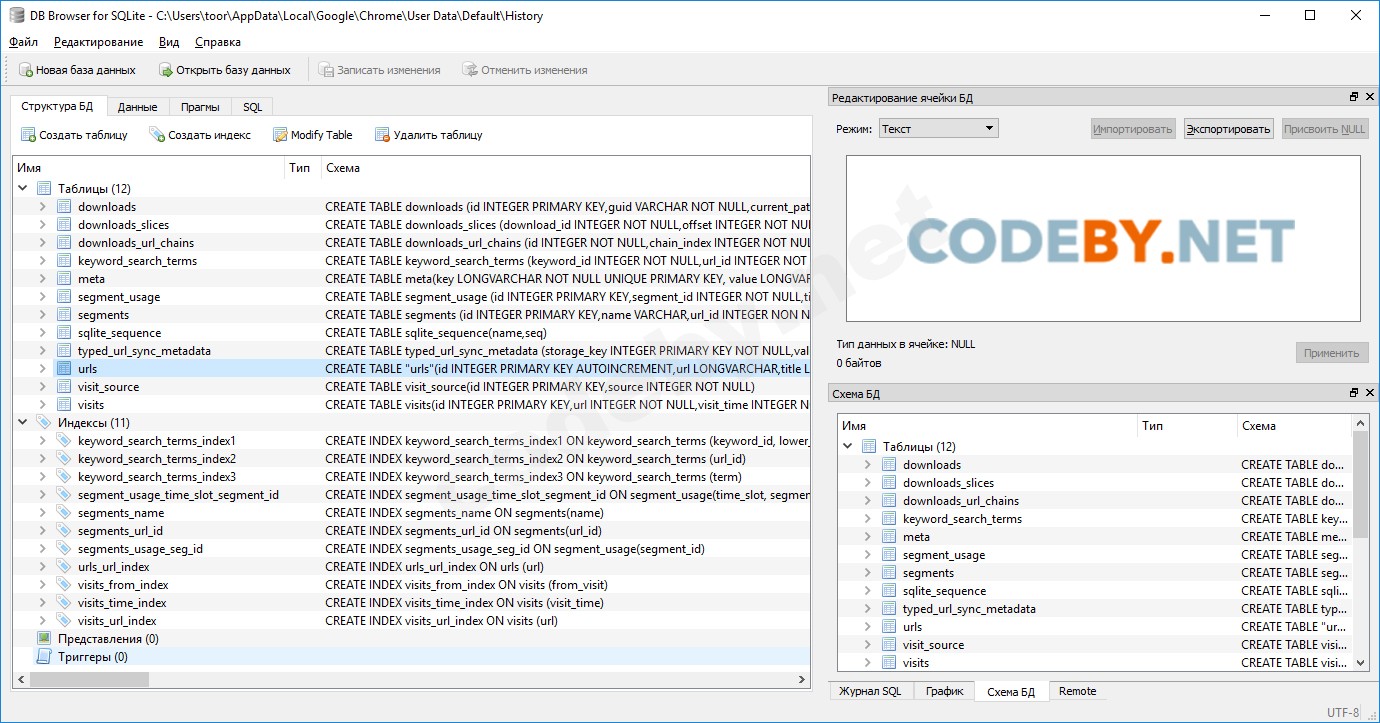Click the Create Table icon
1380x723 pixels.
point(29,135)
